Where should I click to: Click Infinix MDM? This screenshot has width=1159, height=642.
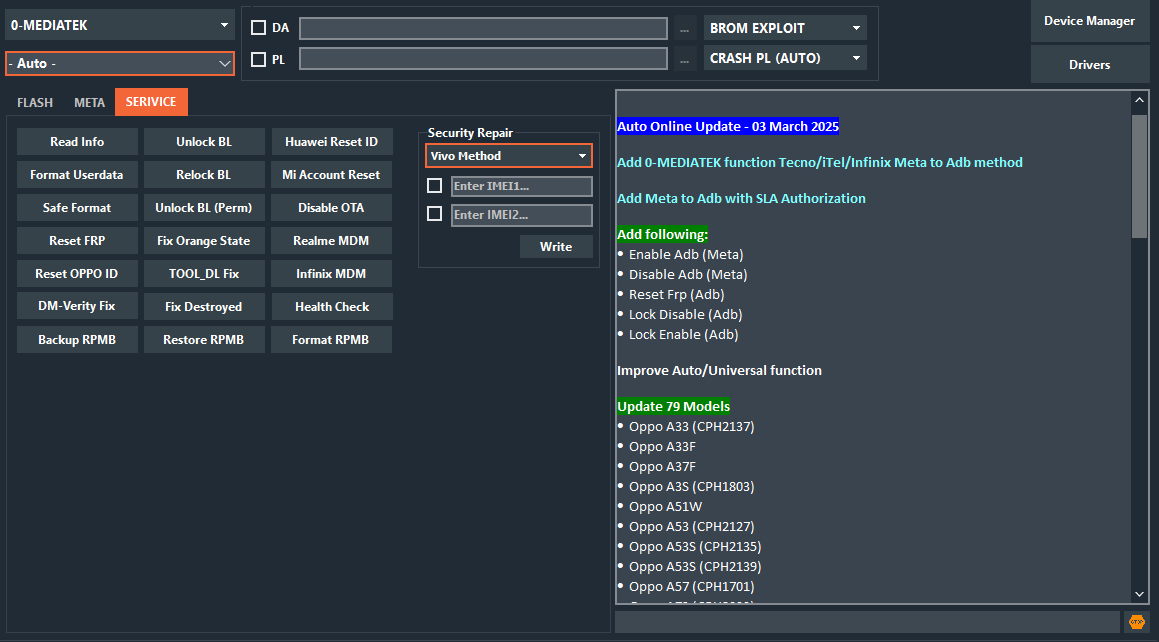tap(331, 273)
